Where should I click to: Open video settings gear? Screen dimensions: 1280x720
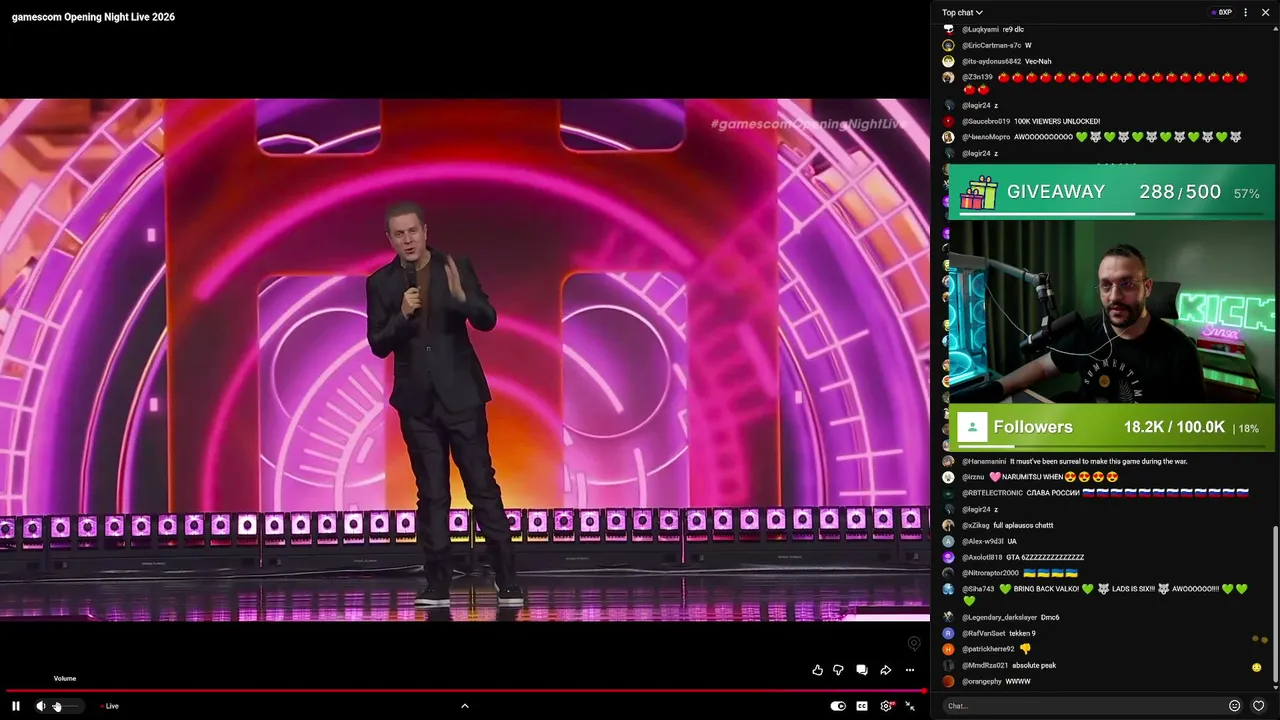pyautogui.click(x=886, y=706)
